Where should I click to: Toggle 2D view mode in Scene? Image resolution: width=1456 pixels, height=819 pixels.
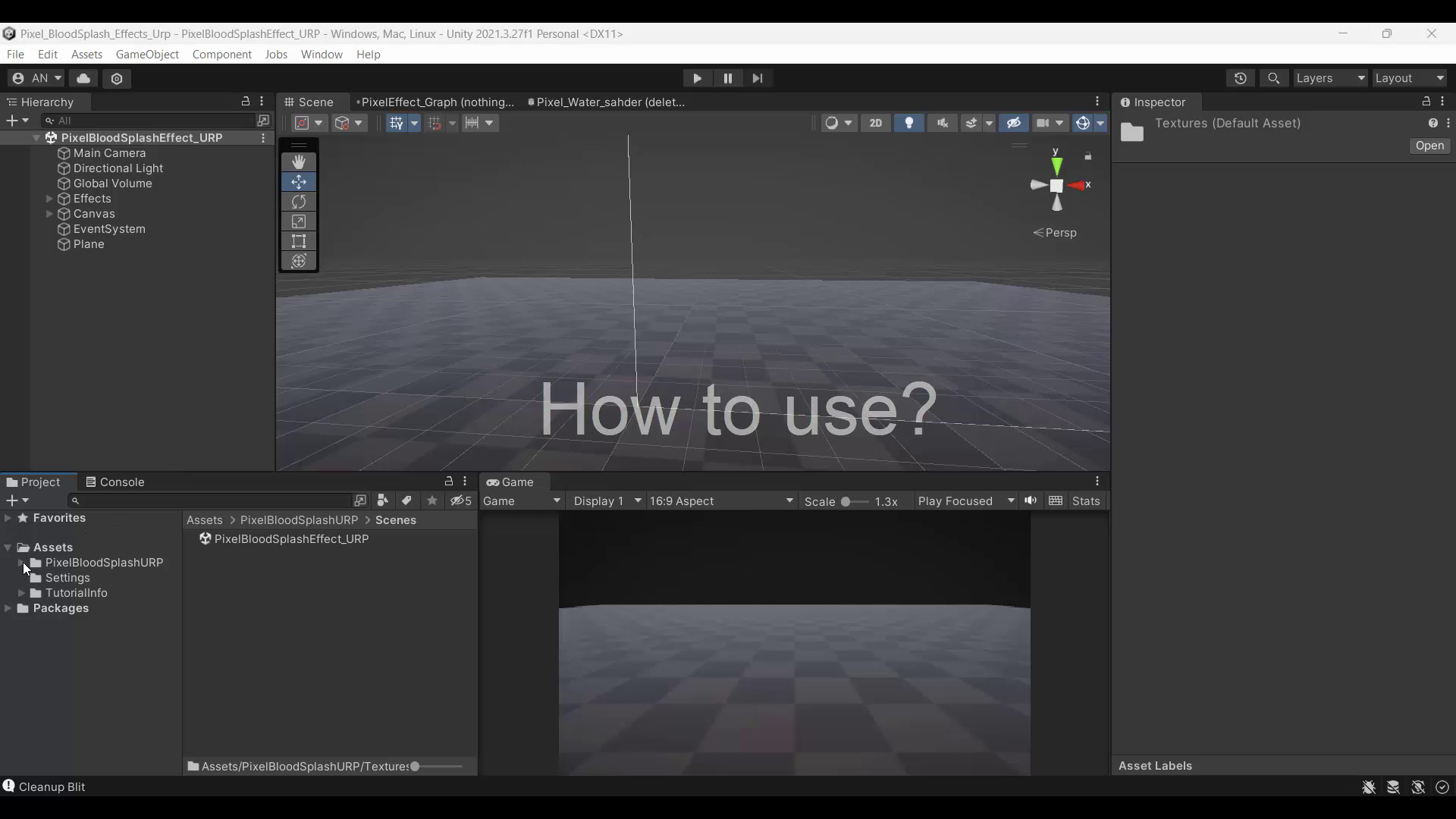(876, 123)
